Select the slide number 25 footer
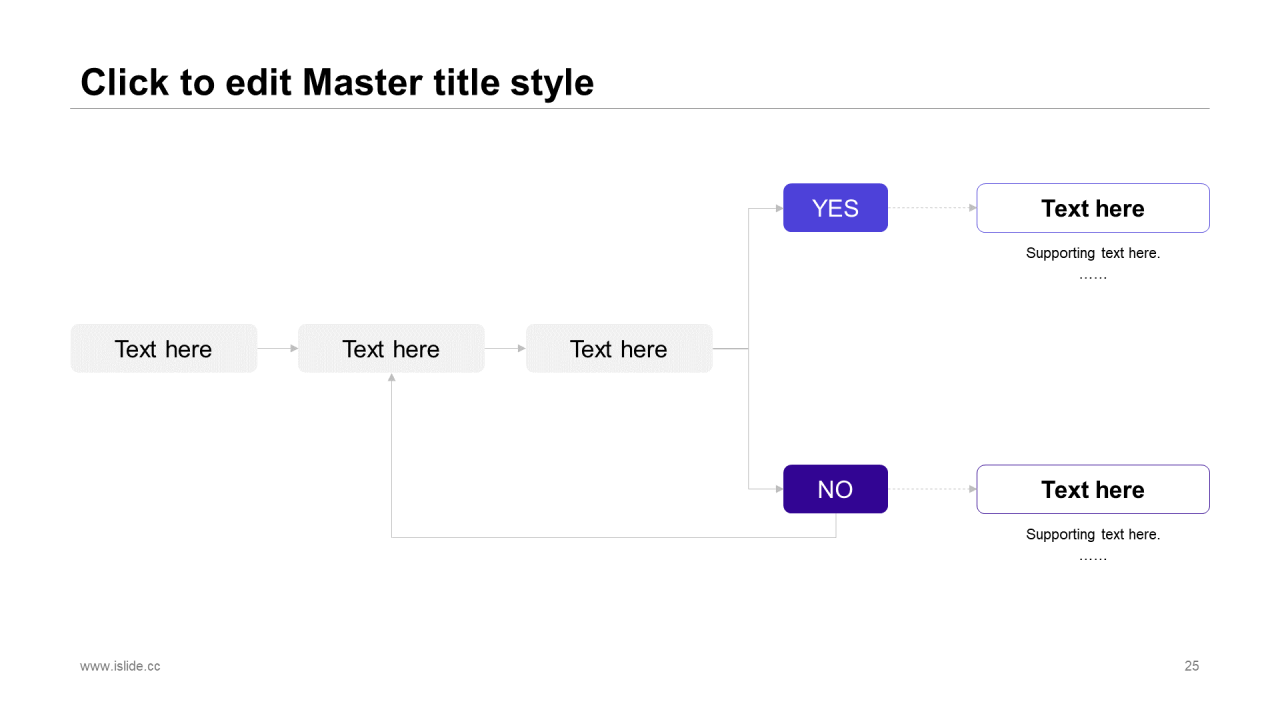The height and width of the screenshot is (720, 1280). (x=1192, y=666)
